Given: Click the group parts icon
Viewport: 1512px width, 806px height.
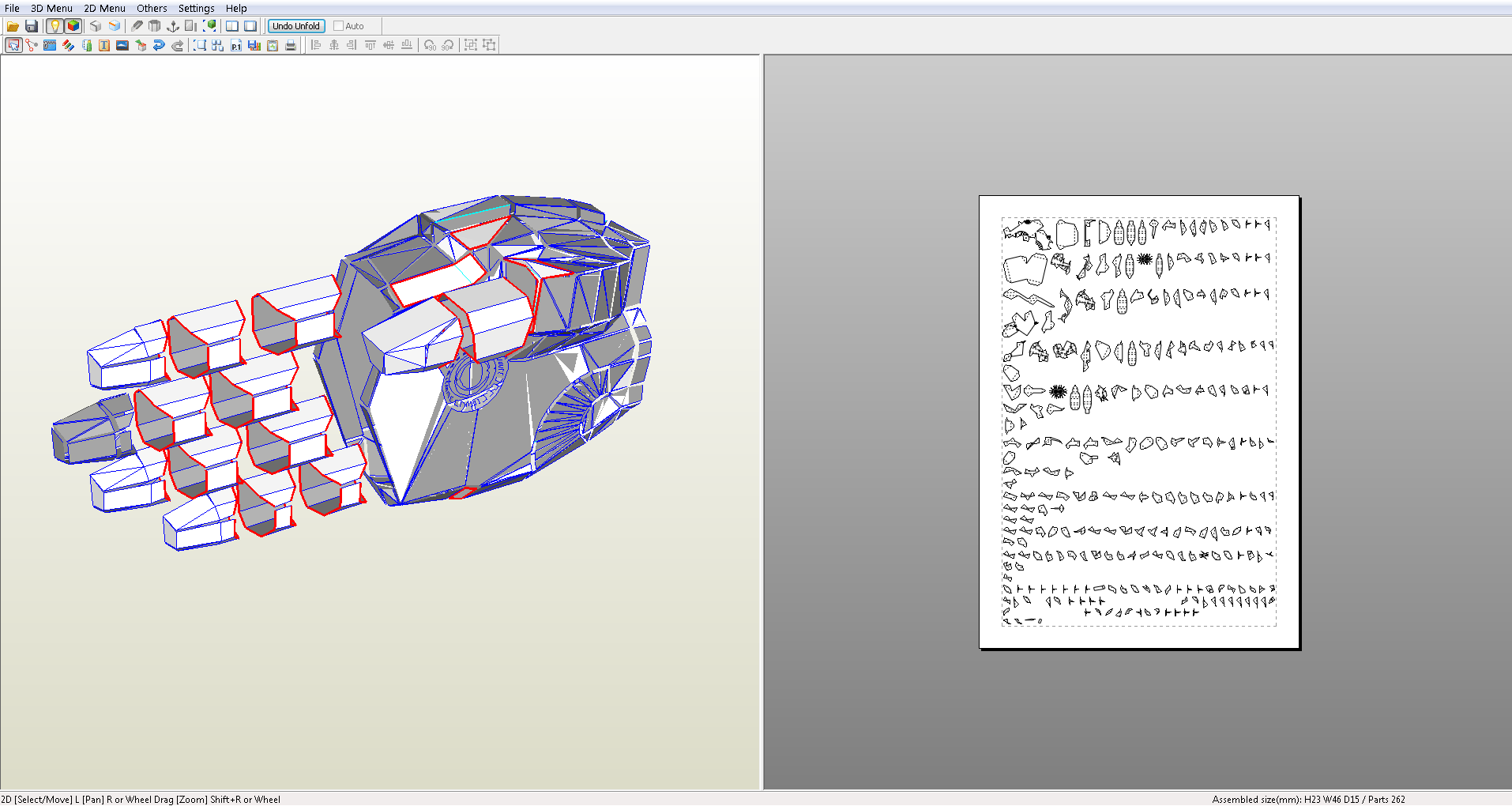Looking at the screenshot, I should (471, 45).
